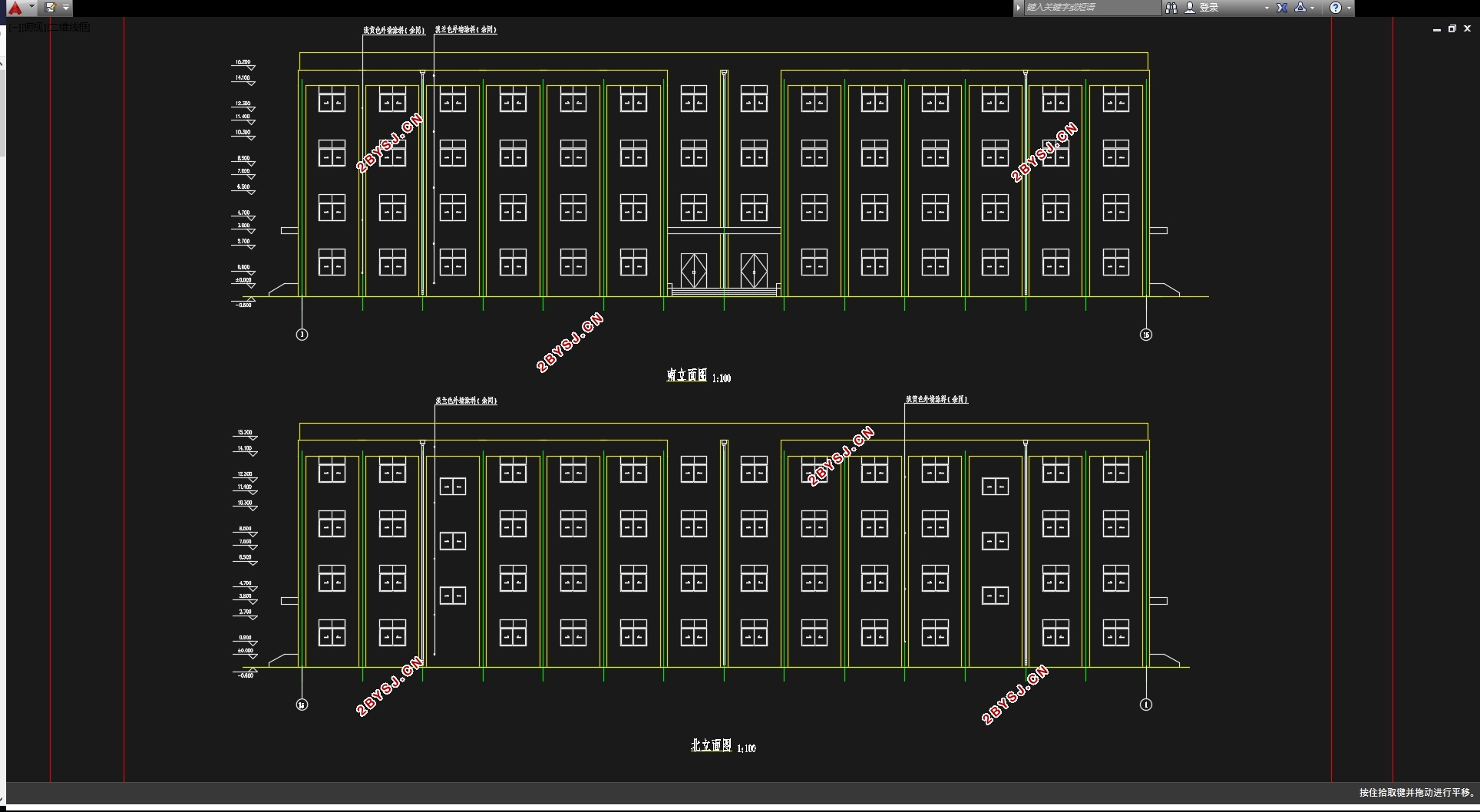Expand the InfoCenter arrow beside search box
This screenshot has height=812, width=1480.
tap(1019, 8)
